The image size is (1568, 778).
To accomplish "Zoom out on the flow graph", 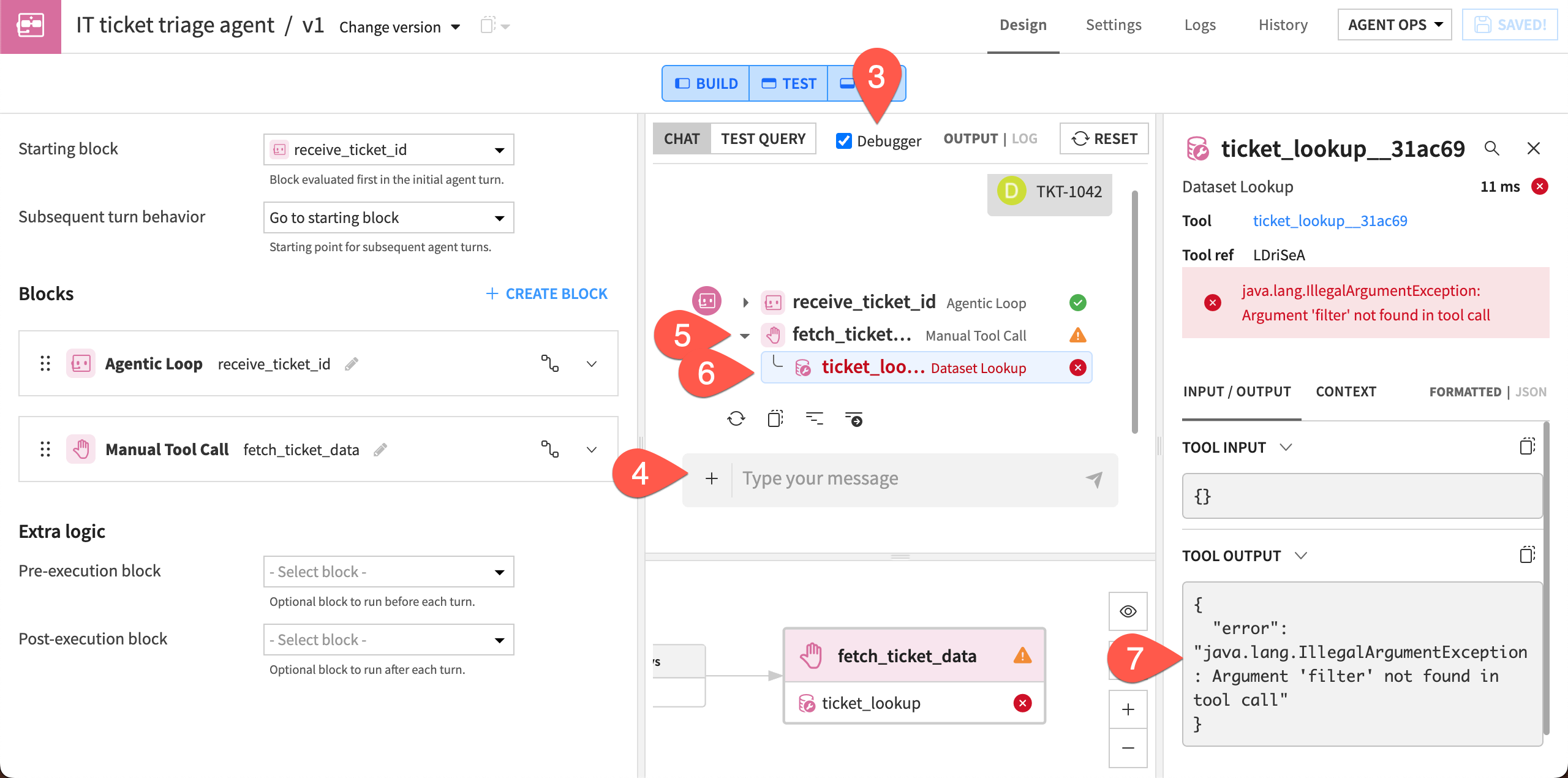I will 1128,748.
